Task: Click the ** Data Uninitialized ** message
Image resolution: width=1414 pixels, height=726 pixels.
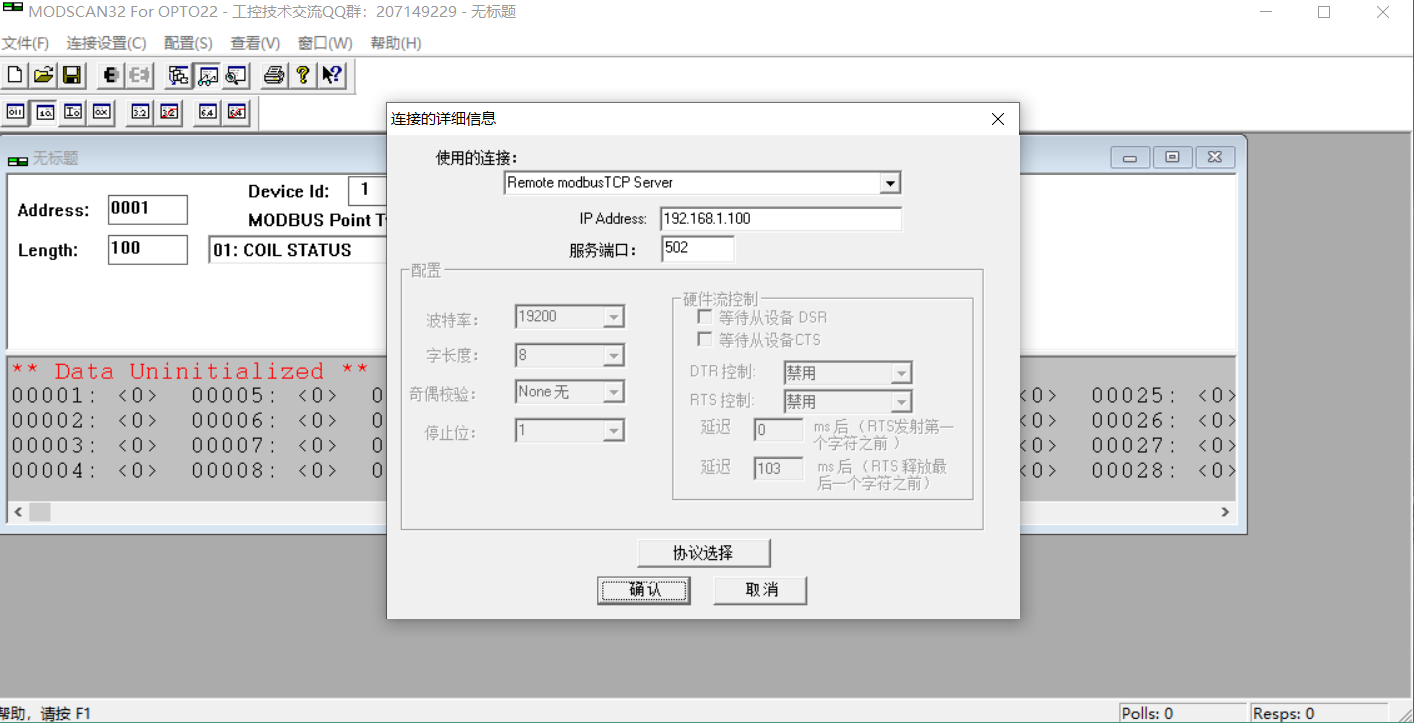Action: click(190, 371)
